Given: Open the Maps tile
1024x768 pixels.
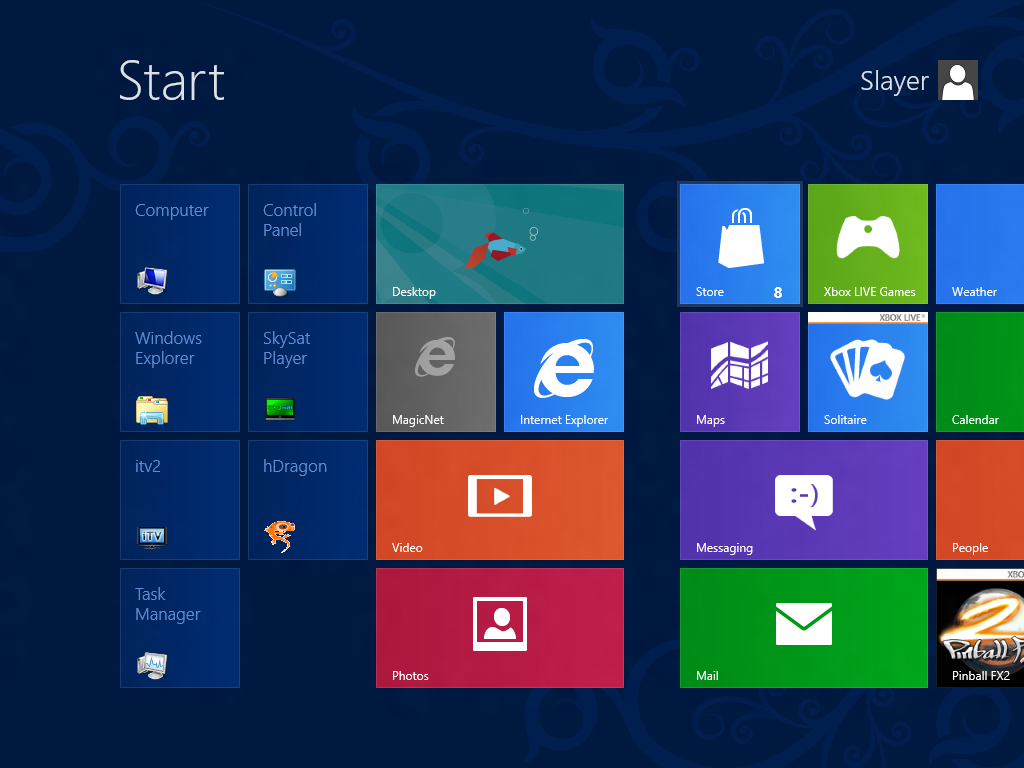Looking at the screenshot, I should pos(739,372).
